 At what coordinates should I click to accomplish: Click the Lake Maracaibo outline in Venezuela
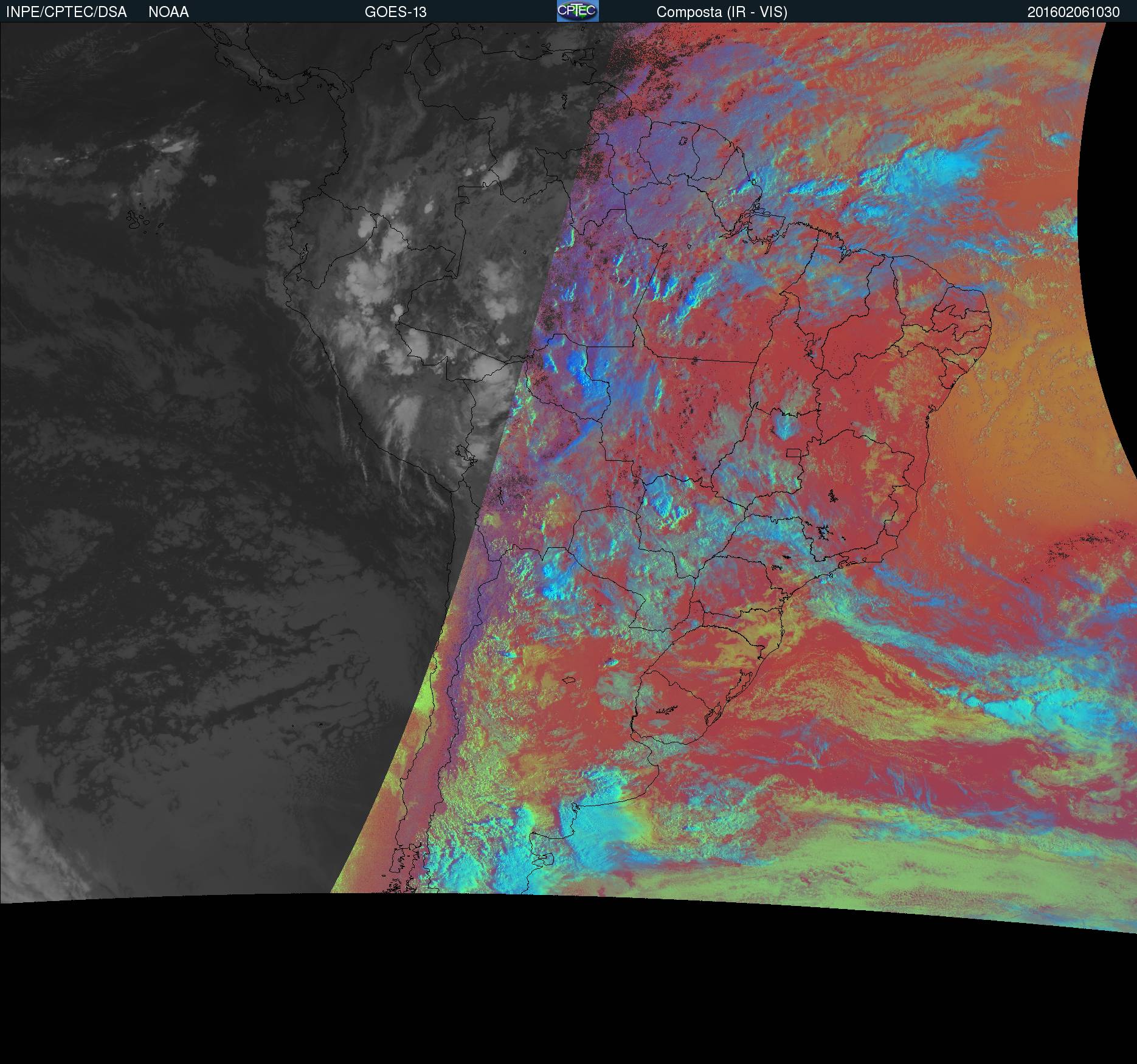[433, 64]
